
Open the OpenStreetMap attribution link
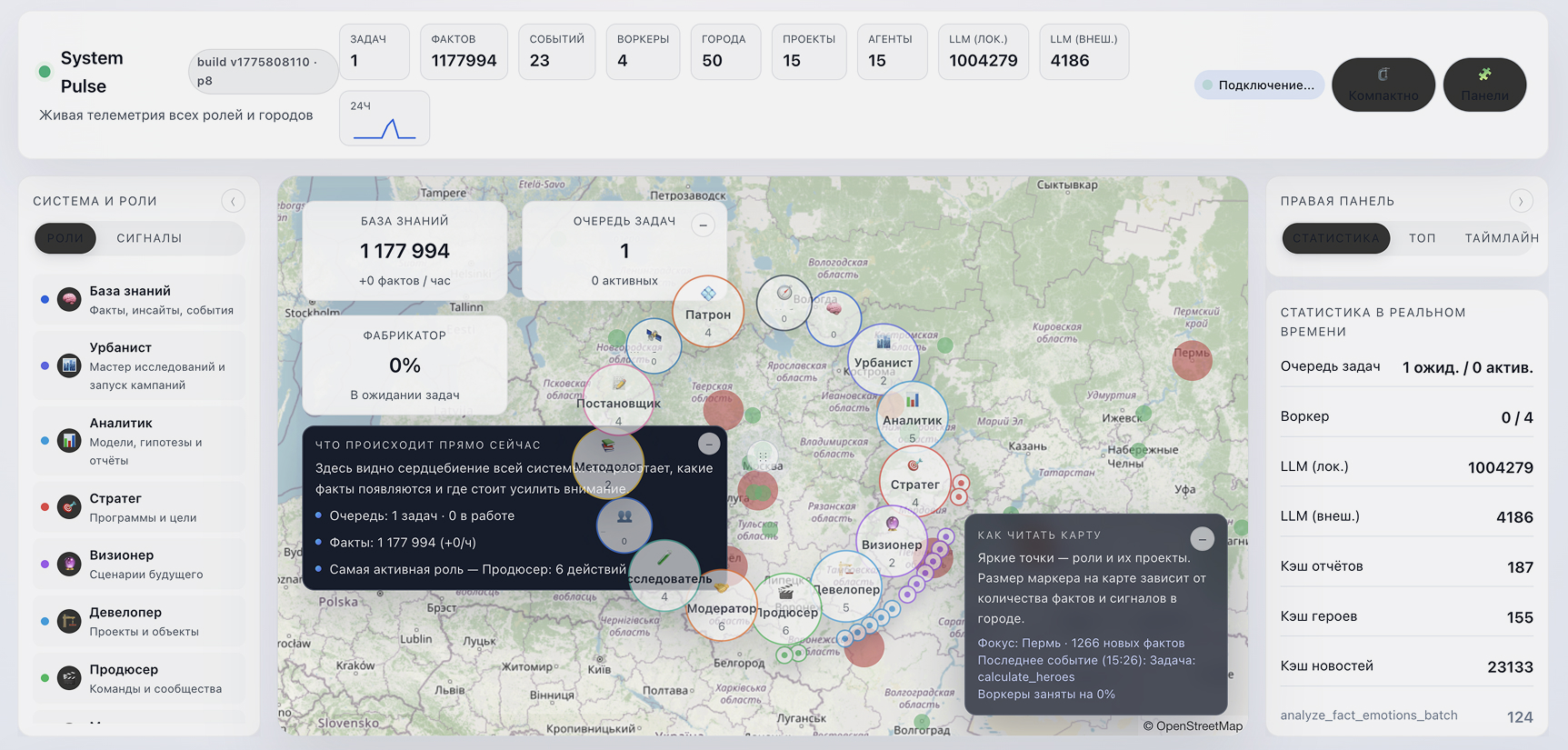1192,725
